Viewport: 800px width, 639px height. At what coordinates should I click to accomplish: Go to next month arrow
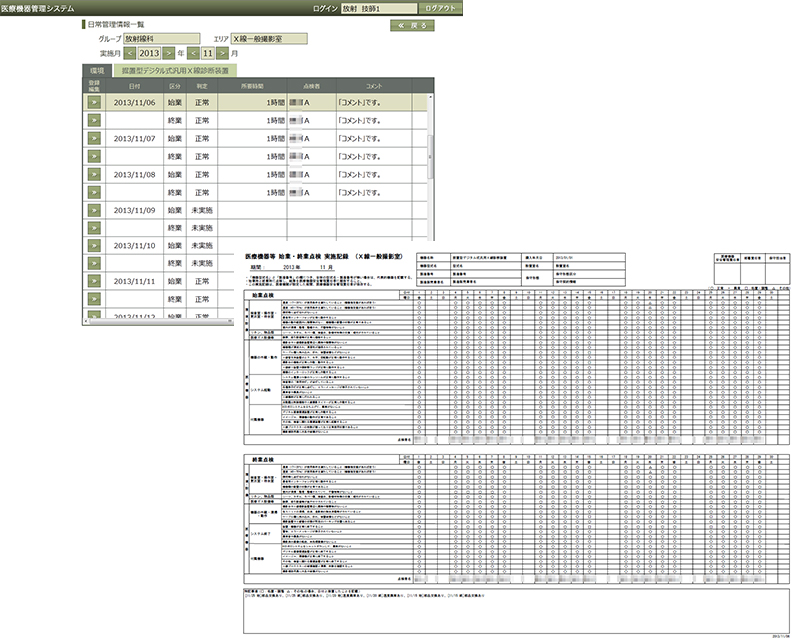(222, 53)
